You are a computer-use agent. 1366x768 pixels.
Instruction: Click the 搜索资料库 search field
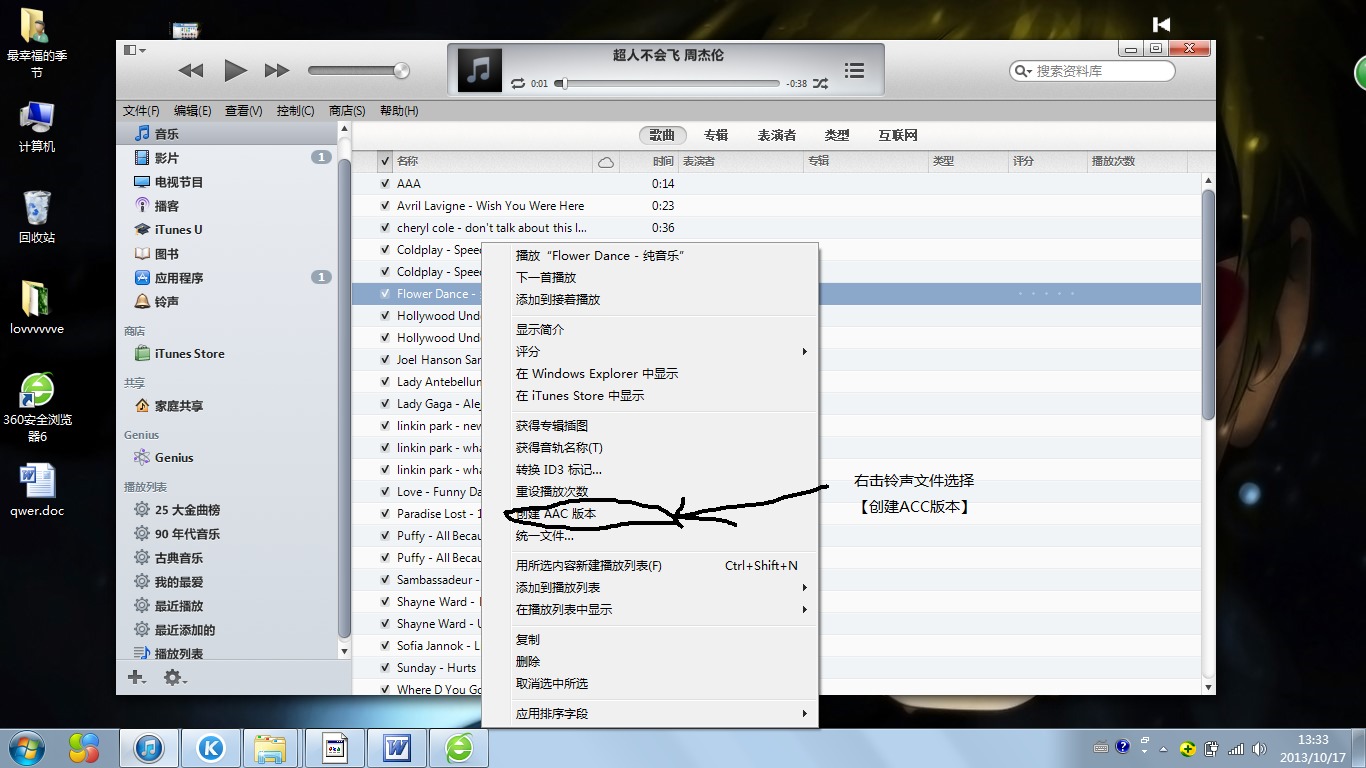tap(1092, 71)
